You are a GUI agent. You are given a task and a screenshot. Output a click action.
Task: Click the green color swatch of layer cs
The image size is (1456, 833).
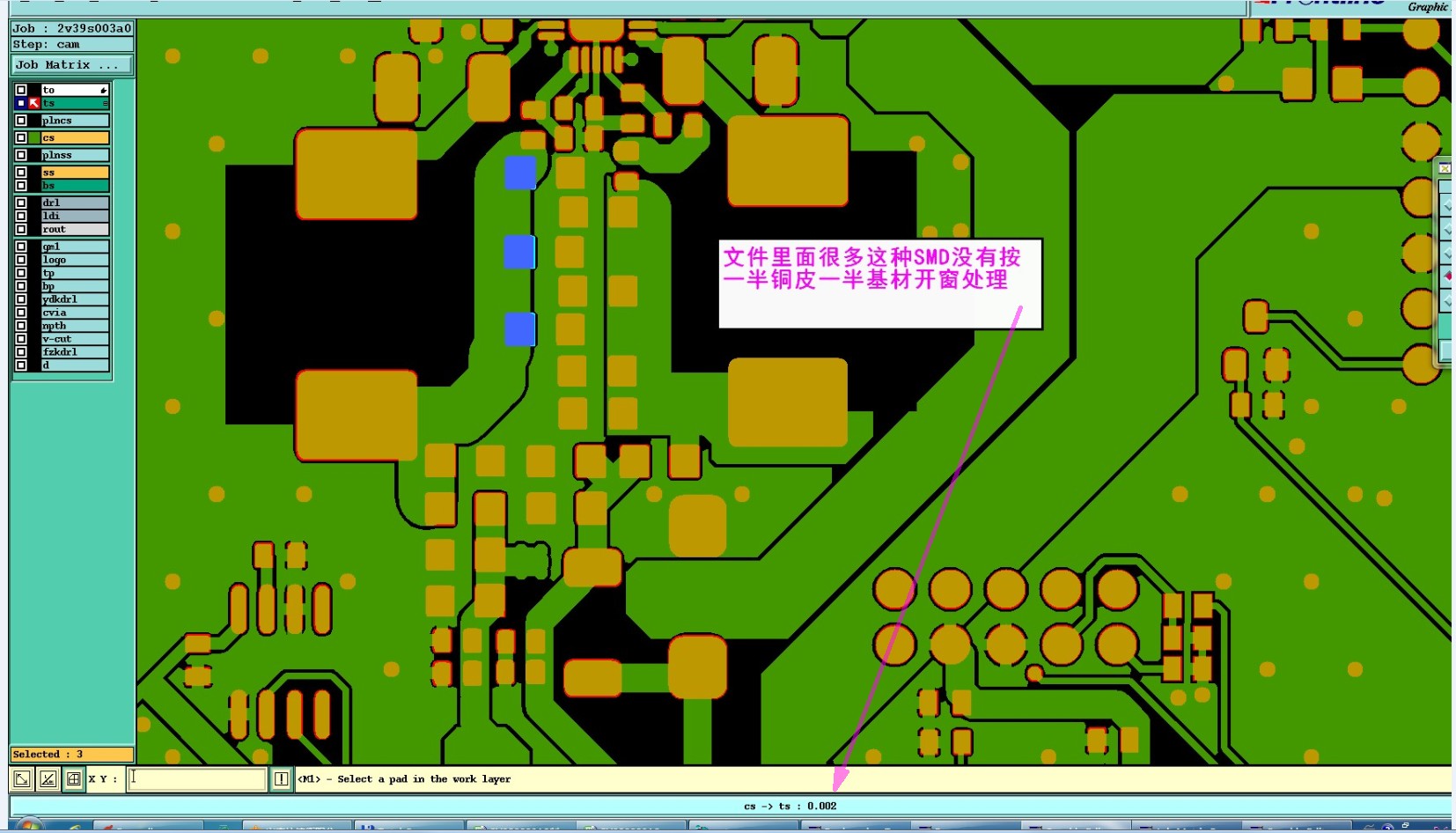click(x=34, y=138)
